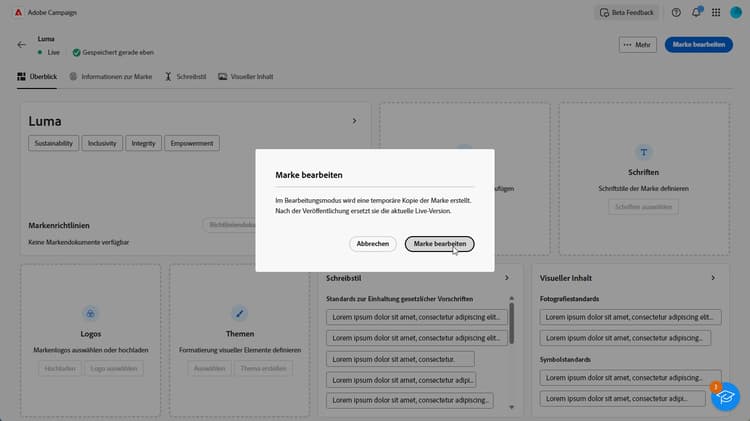Click the Markenrichtlinien heading

[x=59, y=225]
